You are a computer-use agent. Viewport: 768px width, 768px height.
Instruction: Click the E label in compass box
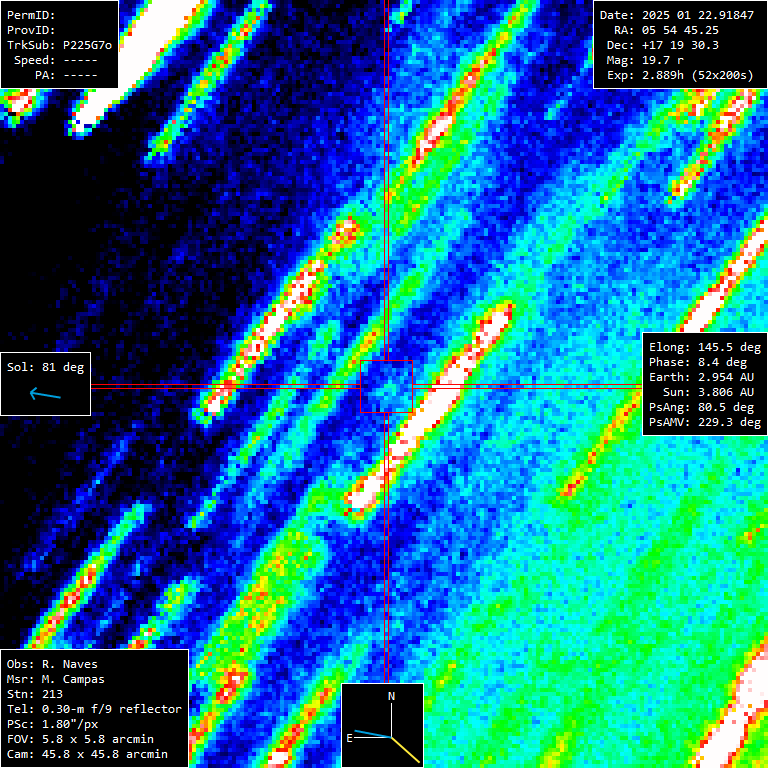tap(349, 738)
